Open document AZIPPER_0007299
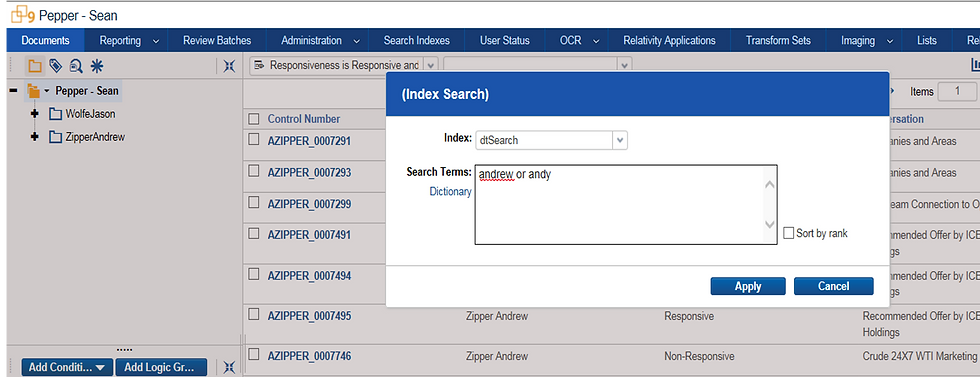Viewport: 980px width, 377px height. pyautogui.click(x=309, y=204)
